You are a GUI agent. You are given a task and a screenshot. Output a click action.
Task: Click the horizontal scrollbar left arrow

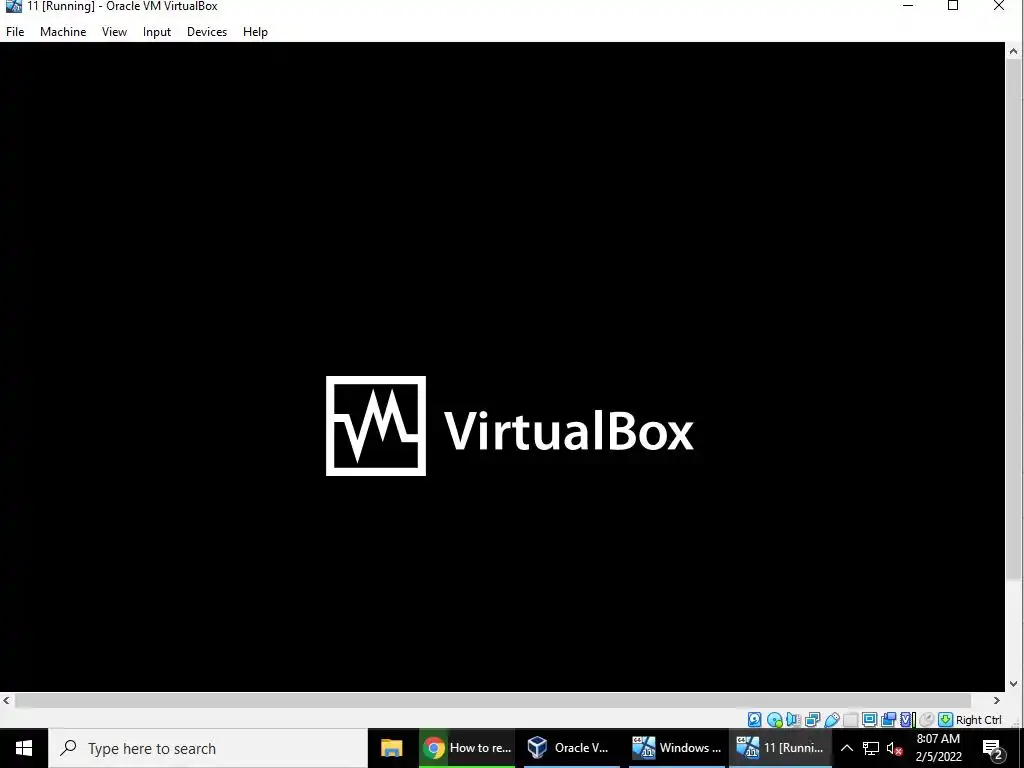pos(7,700)
